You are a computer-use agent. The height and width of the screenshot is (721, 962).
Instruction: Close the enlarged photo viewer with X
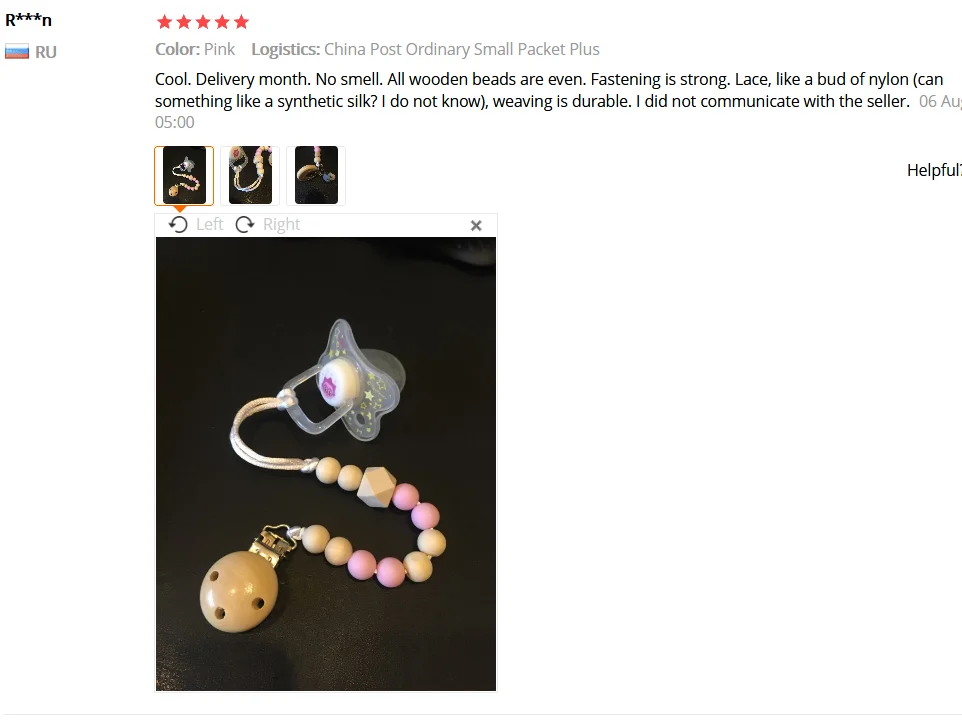coord(476,226)
